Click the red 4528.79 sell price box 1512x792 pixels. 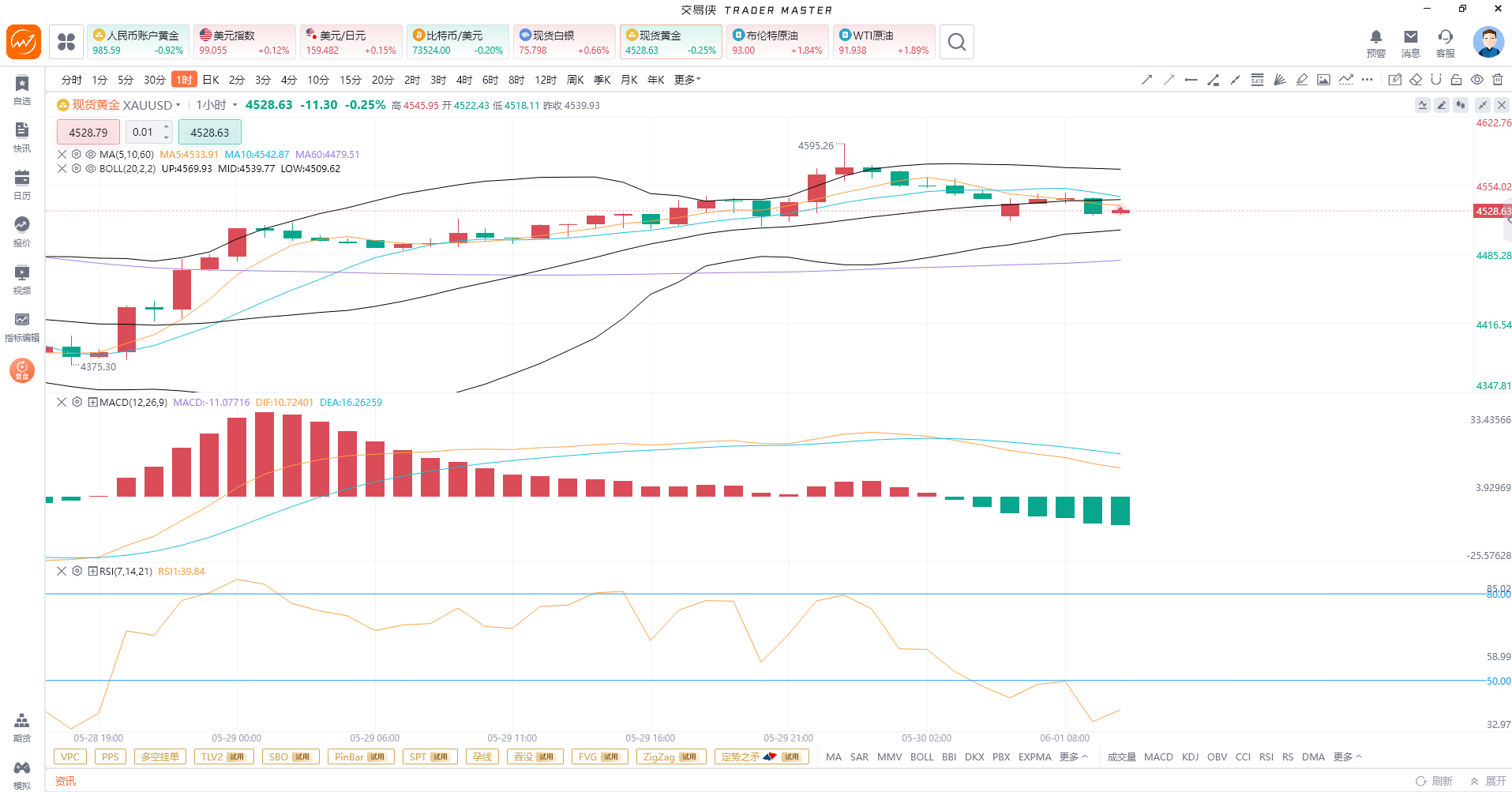point(88,133)
